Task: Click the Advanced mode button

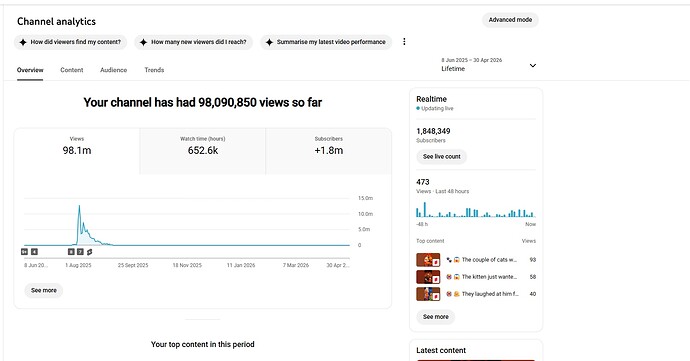Action: pos(510,20)
